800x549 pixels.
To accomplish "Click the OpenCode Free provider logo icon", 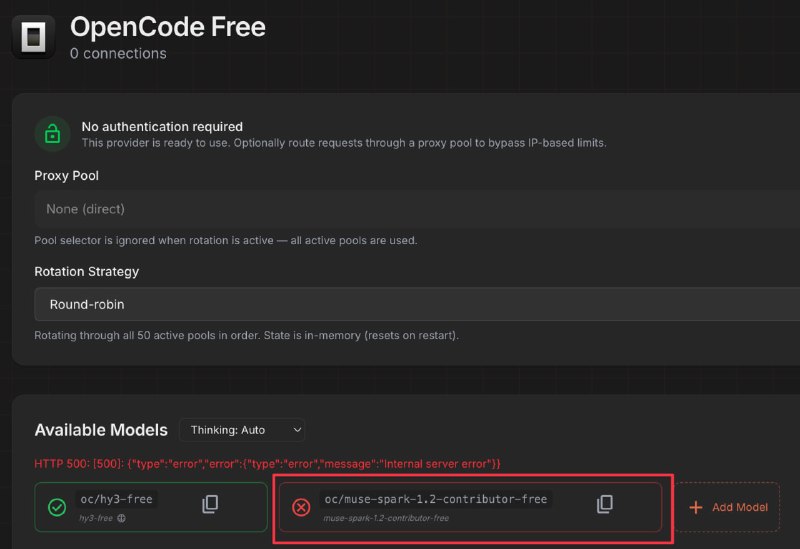I will [x=33, y=37].
